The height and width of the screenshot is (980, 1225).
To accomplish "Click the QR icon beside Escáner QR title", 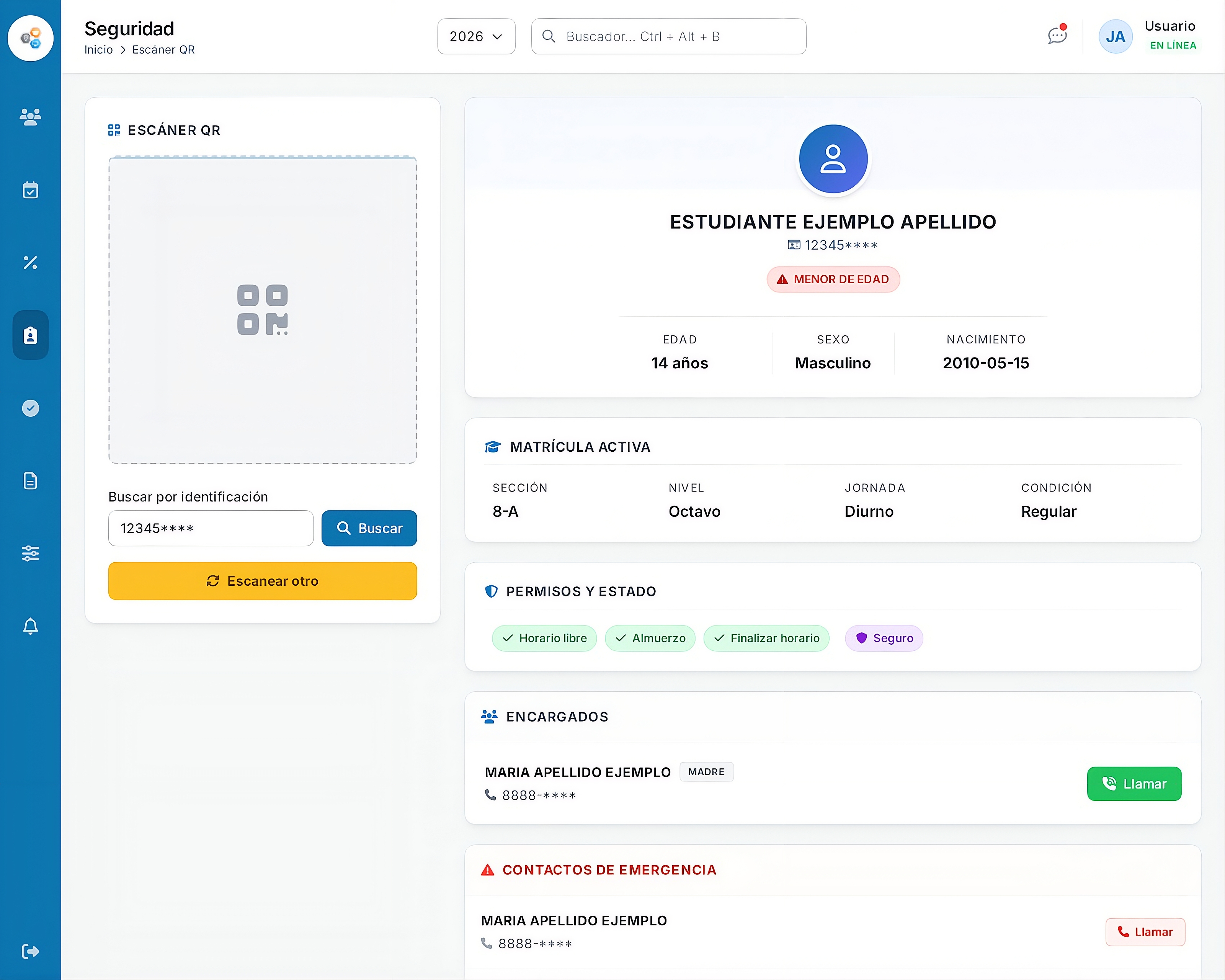I will (114, 130).
